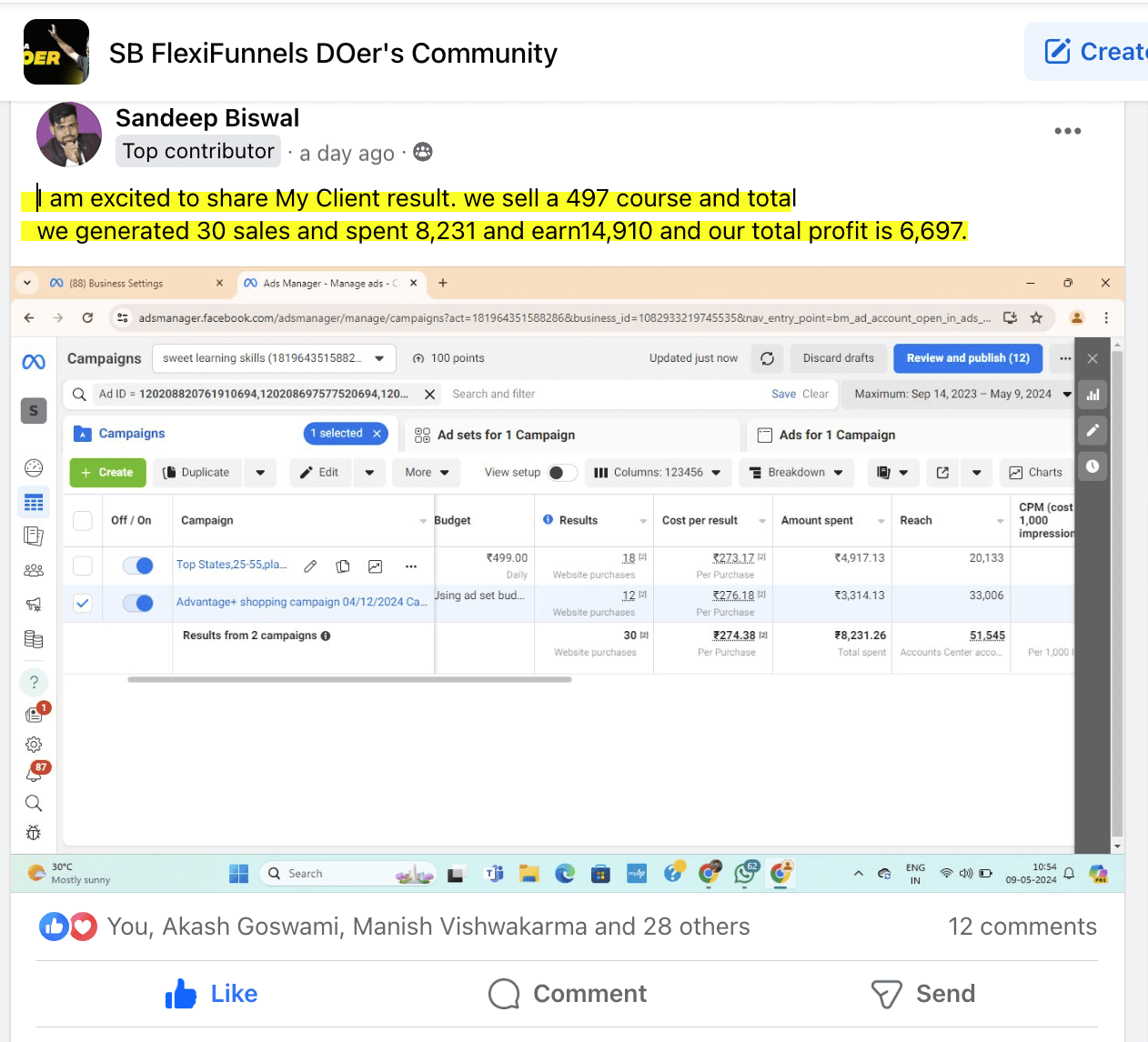The width and height of the screenshot is (1148, 1042).
Task: Uncheck the Advantage+ shopping campaign checkbox
Action: tap(83, 603)
